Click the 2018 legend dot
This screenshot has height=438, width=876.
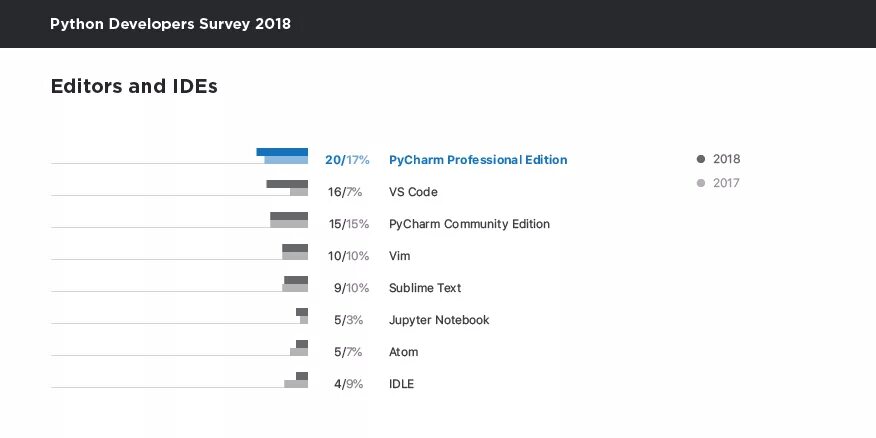[x=701, y=159]
